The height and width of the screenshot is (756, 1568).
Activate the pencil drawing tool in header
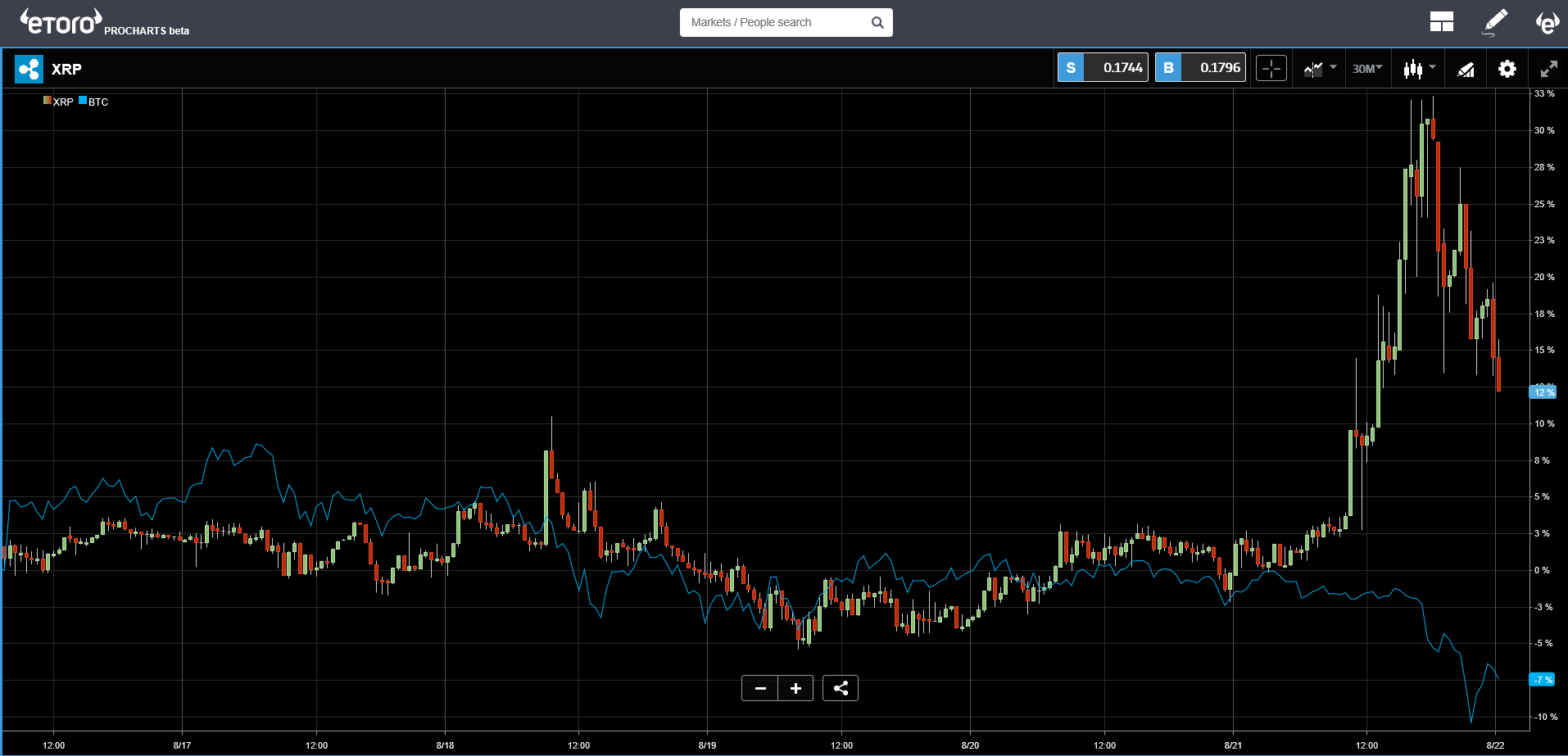[x=1495, y=22]
